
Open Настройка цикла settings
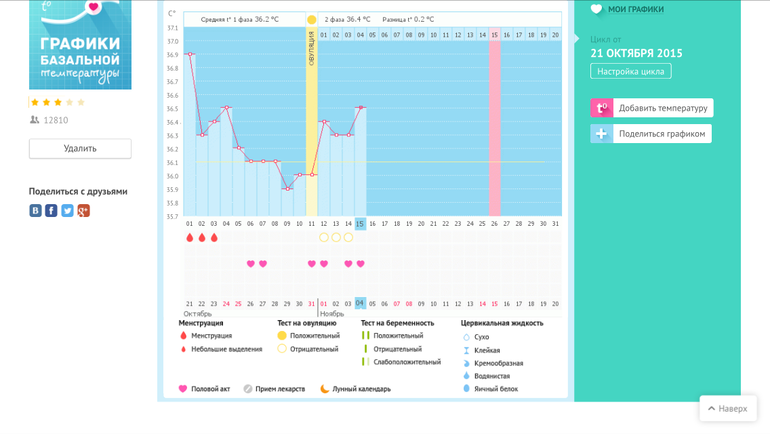[x=631, y=71]
